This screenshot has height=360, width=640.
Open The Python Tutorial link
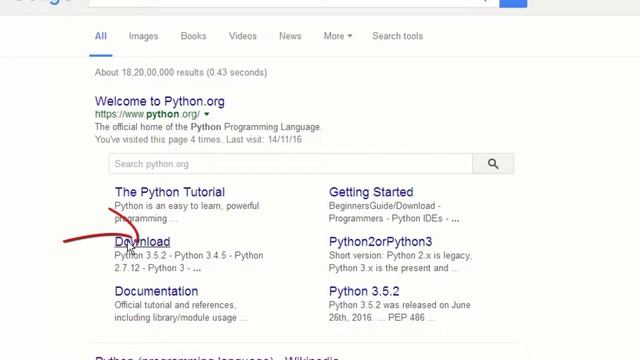click(170, 192)
